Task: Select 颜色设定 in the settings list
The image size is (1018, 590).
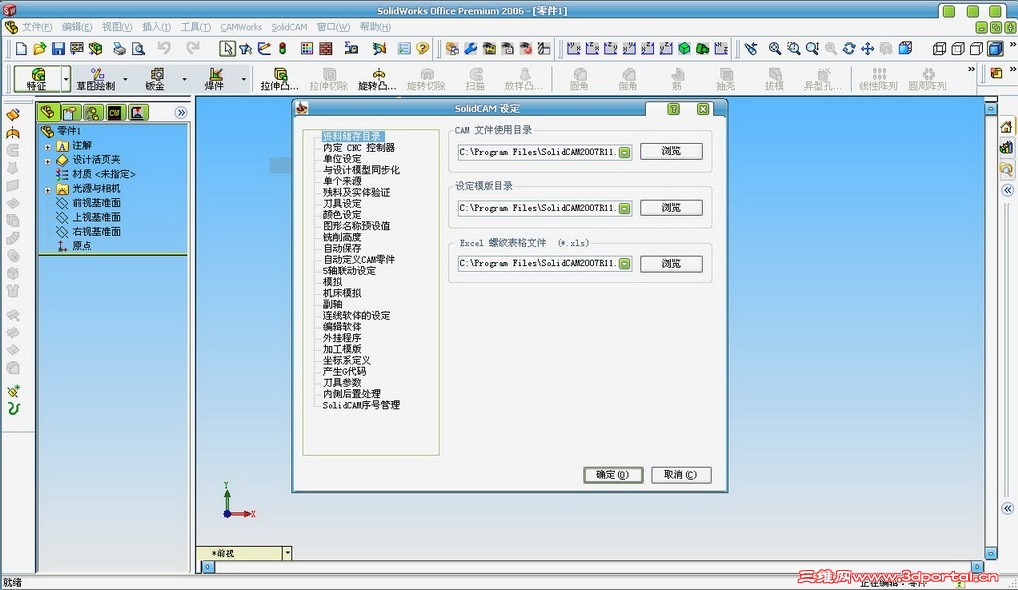Action: (x=342, y=214)
